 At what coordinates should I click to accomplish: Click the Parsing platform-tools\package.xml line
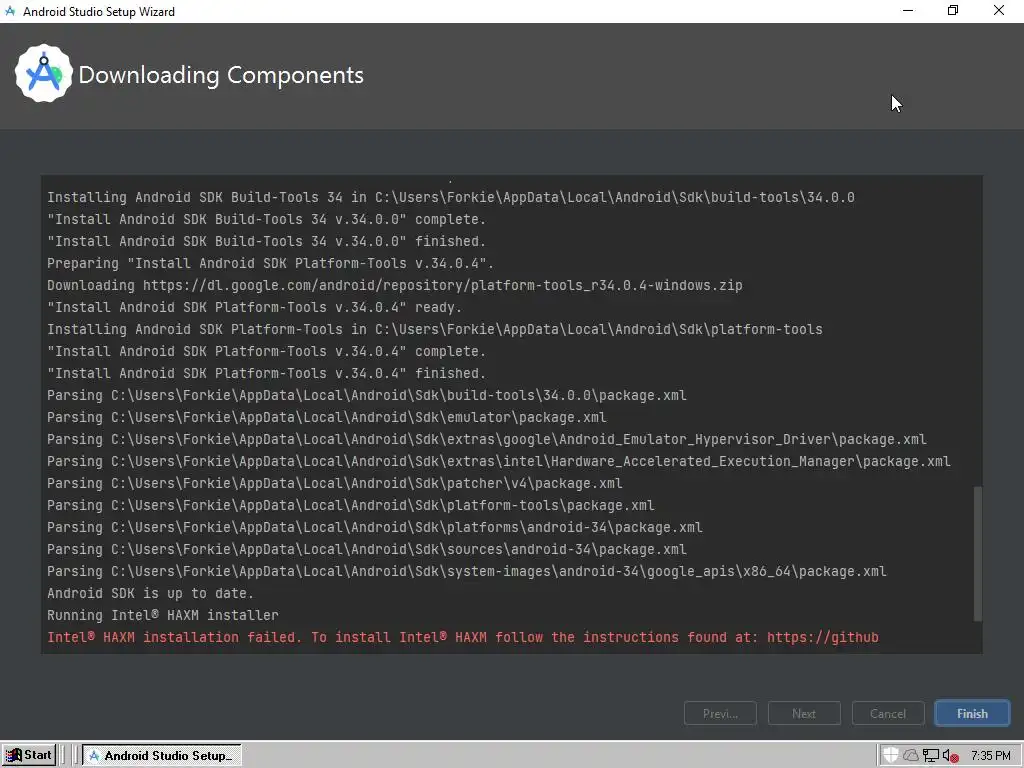tap(351, 505)
